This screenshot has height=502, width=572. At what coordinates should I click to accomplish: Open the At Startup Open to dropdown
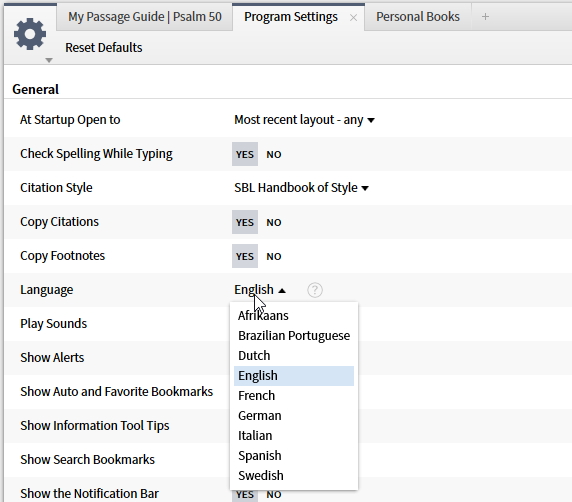tap(304, 120)
